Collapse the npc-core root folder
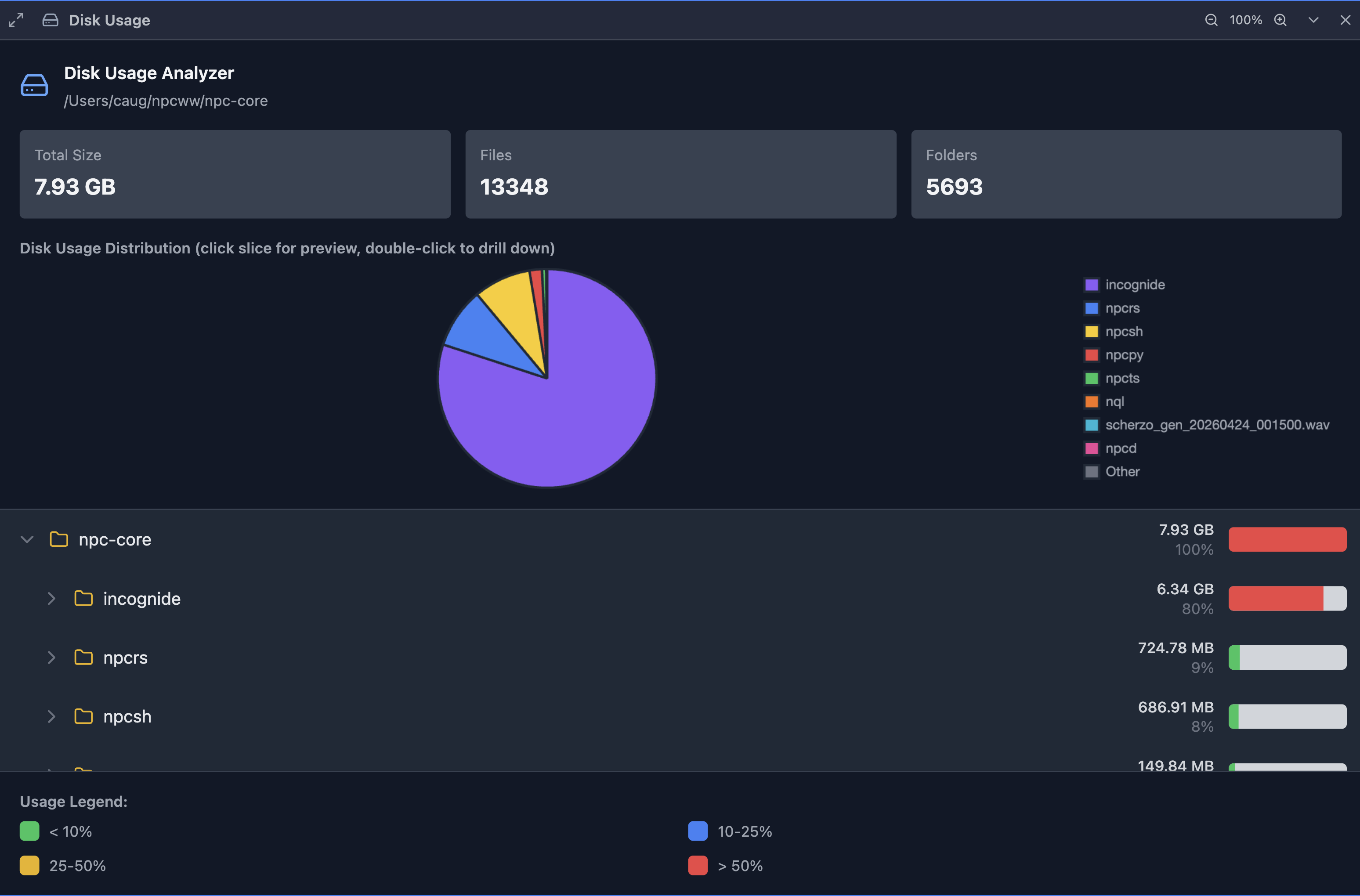This screenshot has height=896, width=1360. 27,539
